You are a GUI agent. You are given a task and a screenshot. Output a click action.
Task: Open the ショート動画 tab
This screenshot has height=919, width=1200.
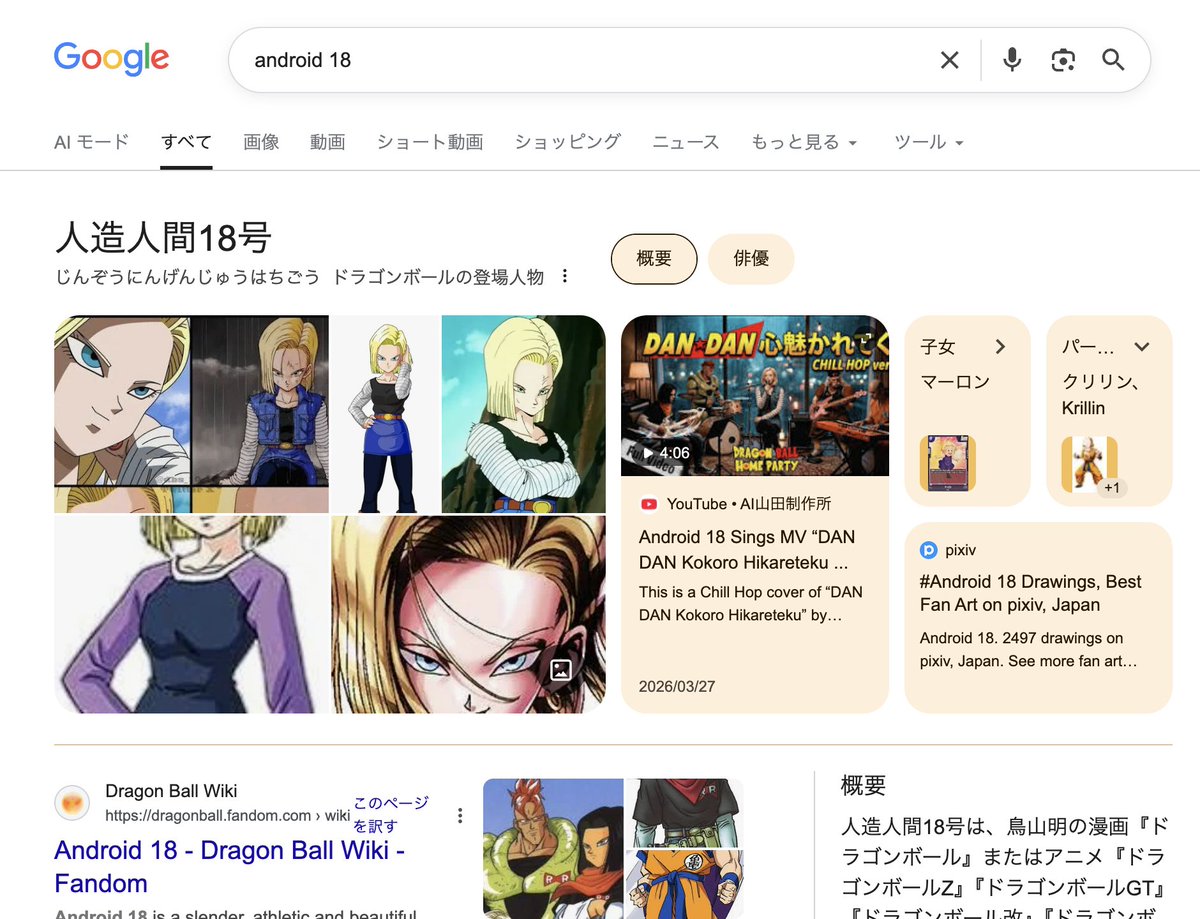coord(430,142)
